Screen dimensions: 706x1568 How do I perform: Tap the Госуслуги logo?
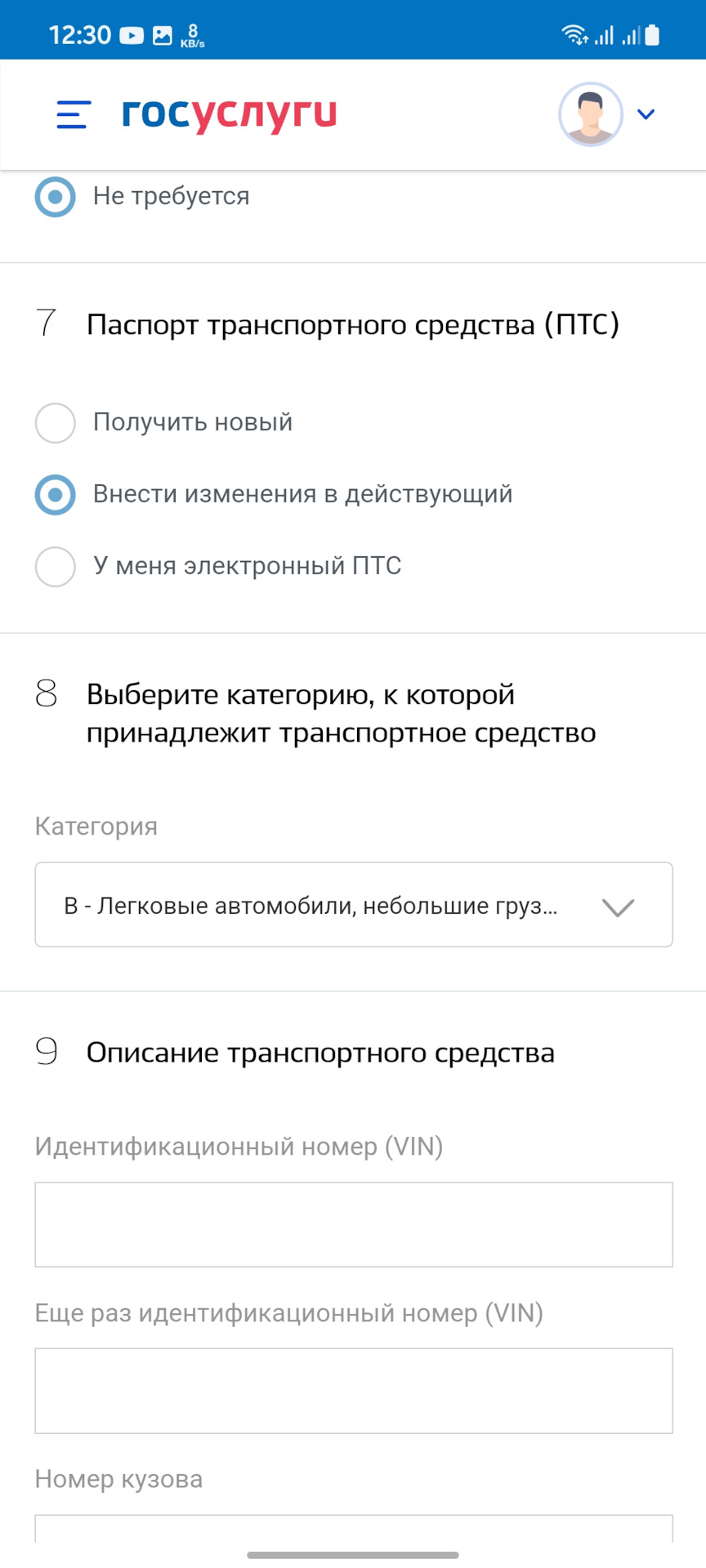point(229,114)
